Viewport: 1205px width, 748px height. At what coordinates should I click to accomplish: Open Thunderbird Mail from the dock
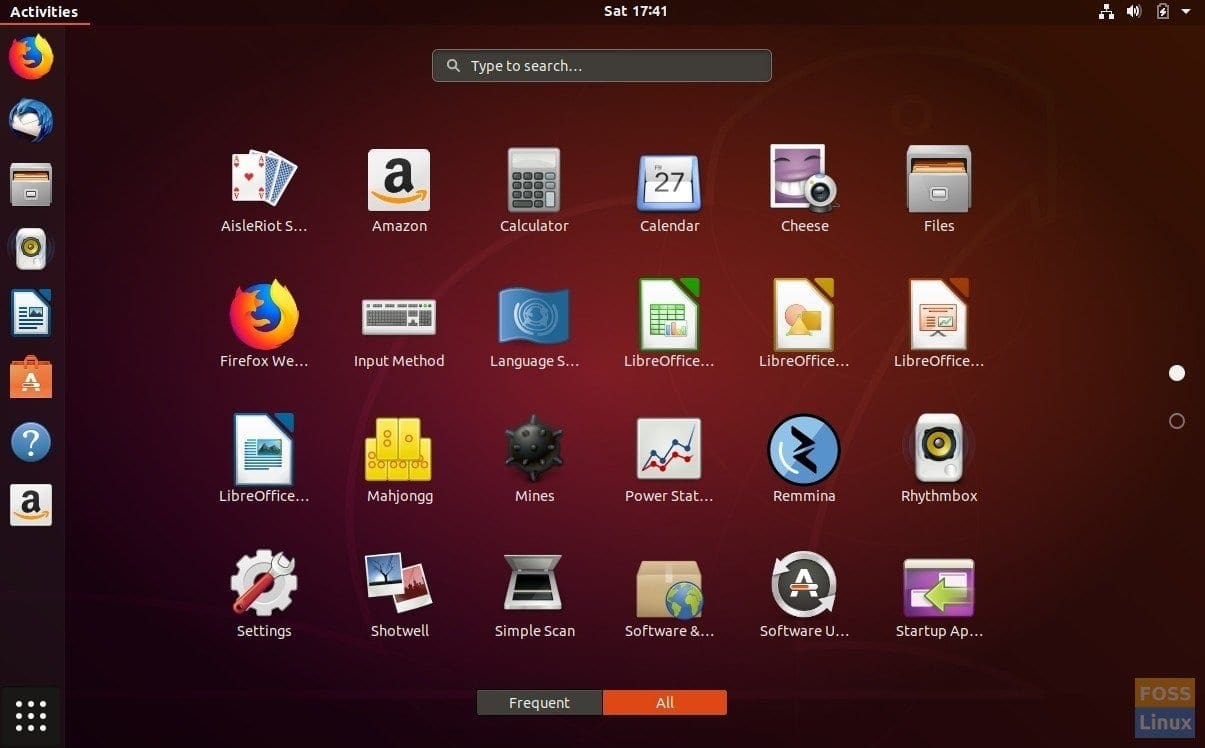[31, 121]
